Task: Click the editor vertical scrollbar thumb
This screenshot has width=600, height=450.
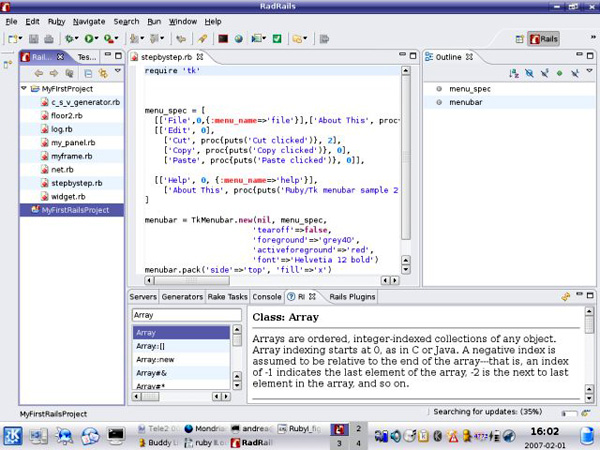Action: pos(406,157)
